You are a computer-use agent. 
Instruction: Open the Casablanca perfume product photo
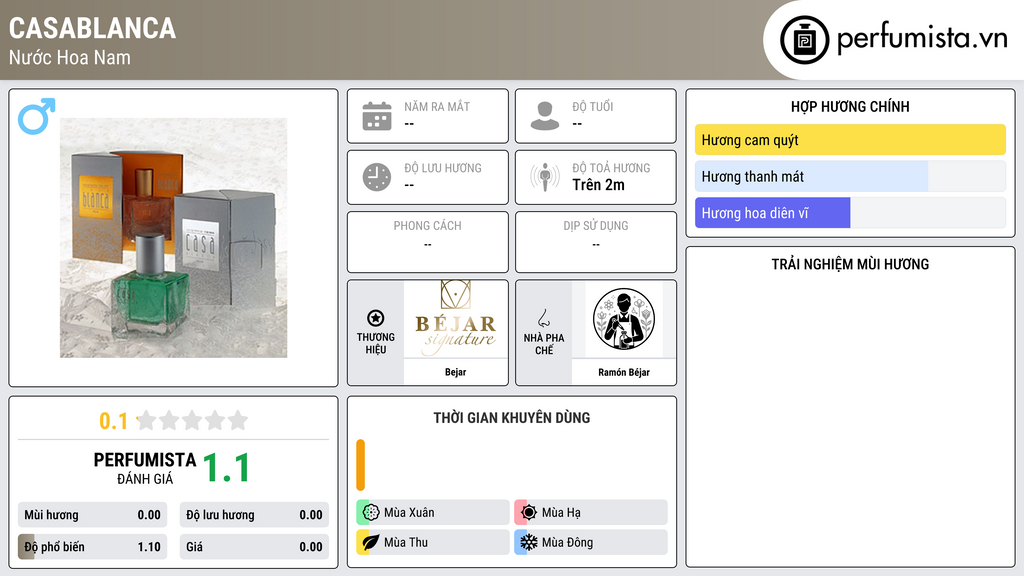click(x=174, y=238)
